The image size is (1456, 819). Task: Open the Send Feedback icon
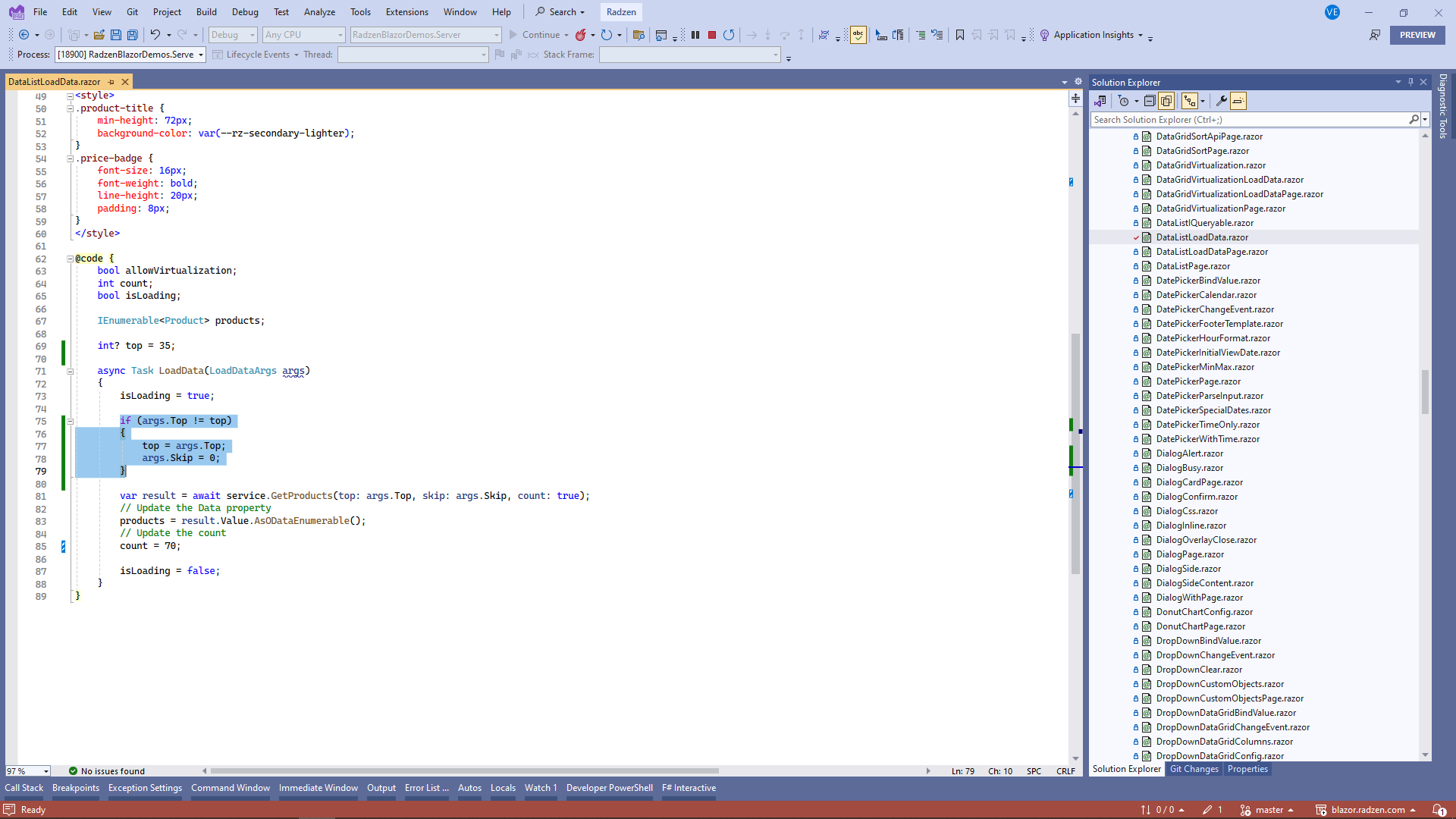tap(1374, 35)
